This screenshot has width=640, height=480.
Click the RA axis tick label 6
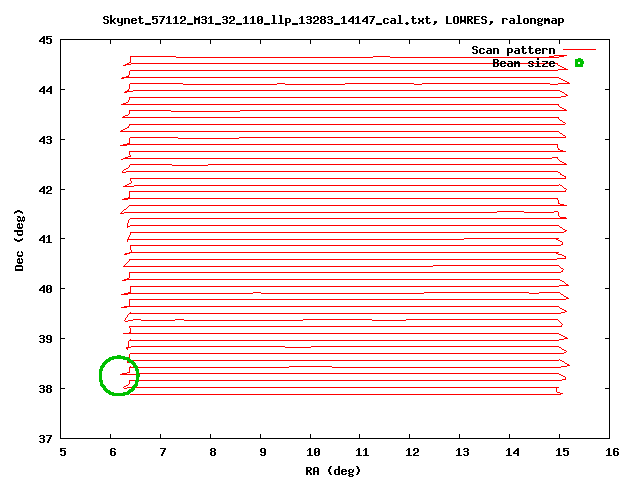pos(113,452)
